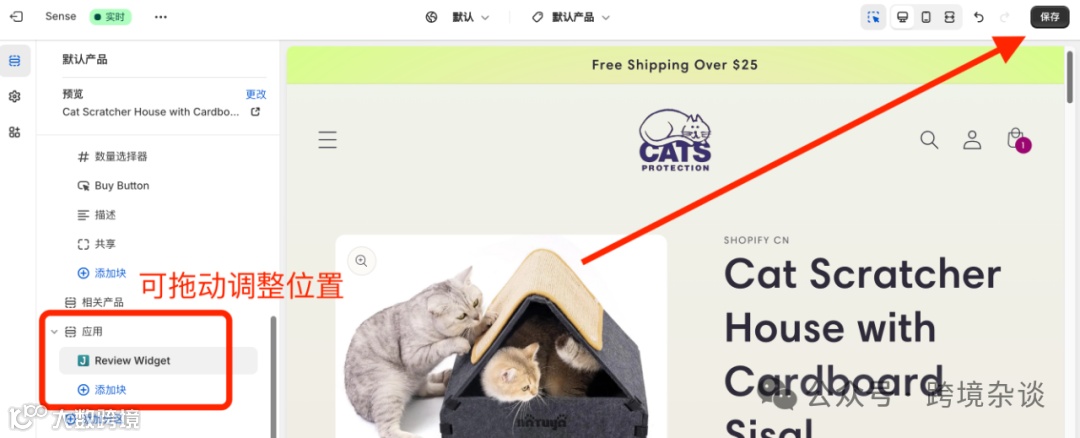
Task: Open preview product in external link icon
Action: (x=255, y=112)
